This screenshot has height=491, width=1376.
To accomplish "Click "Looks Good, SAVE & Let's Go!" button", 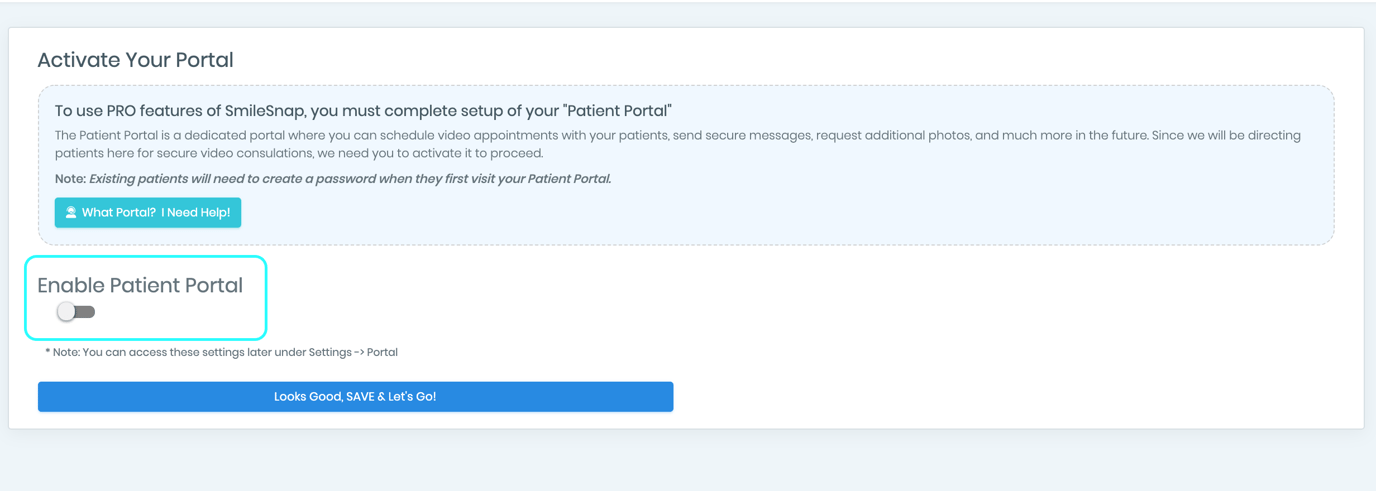I will coord(355,397).
